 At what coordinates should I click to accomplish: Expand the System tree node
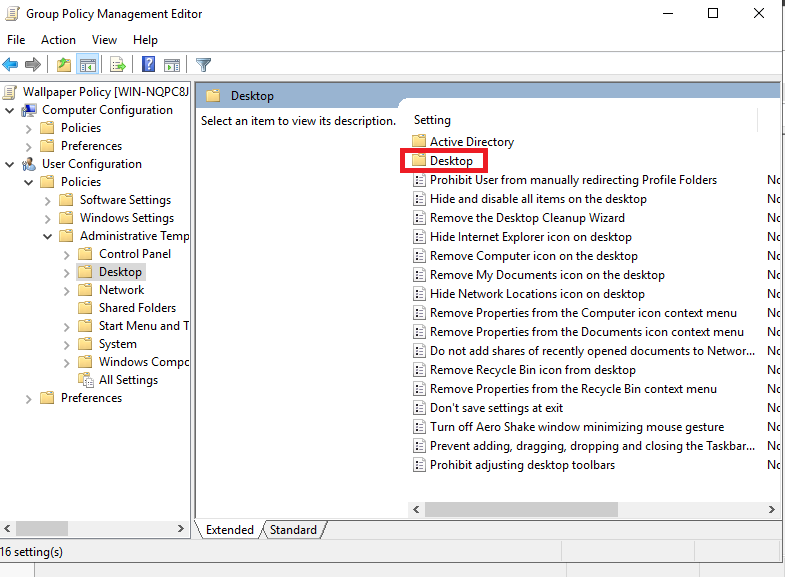coord(67,345)
